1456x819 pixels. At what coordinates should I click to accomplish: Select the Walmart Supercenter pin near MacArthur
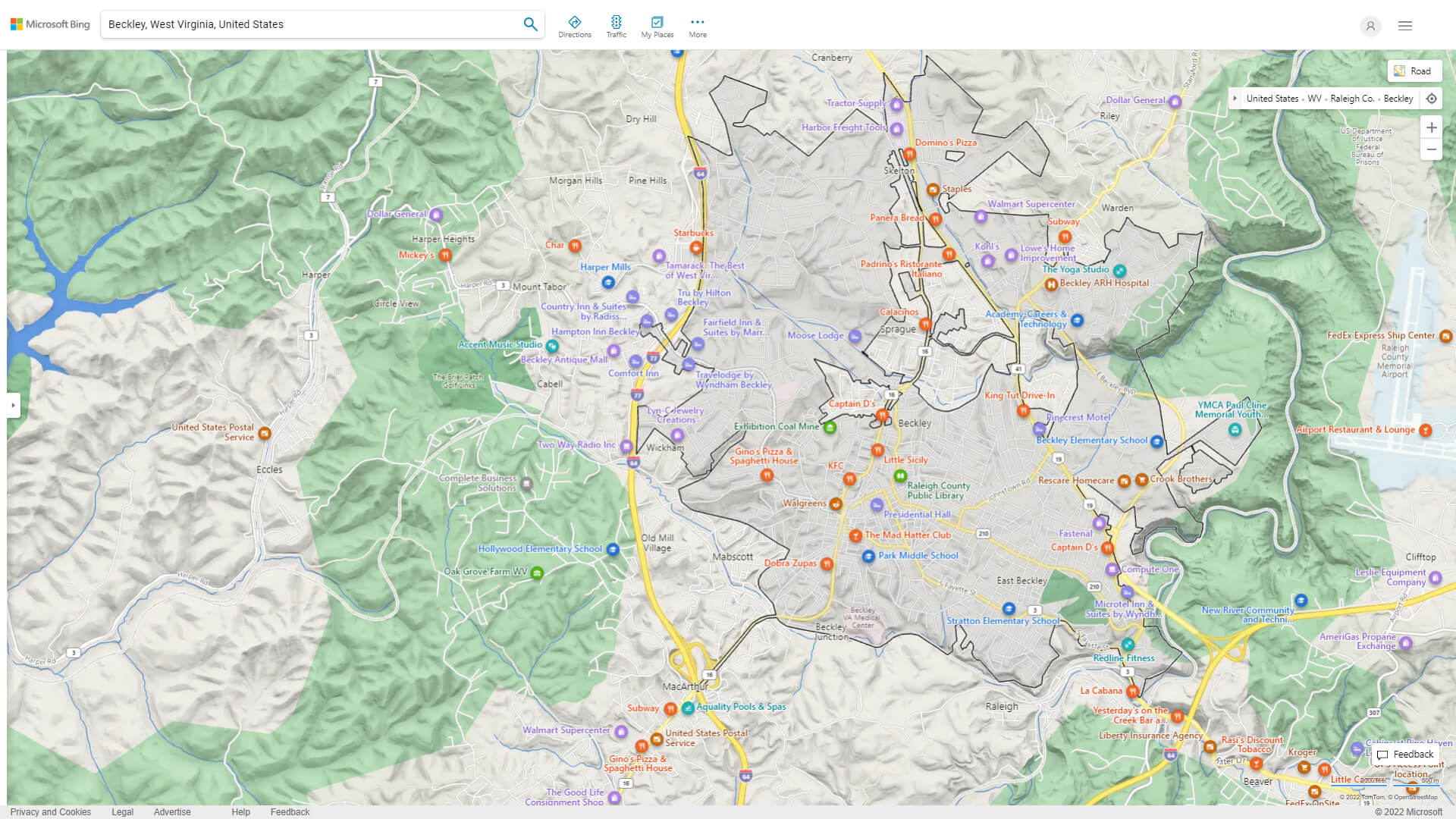[622, 732]
